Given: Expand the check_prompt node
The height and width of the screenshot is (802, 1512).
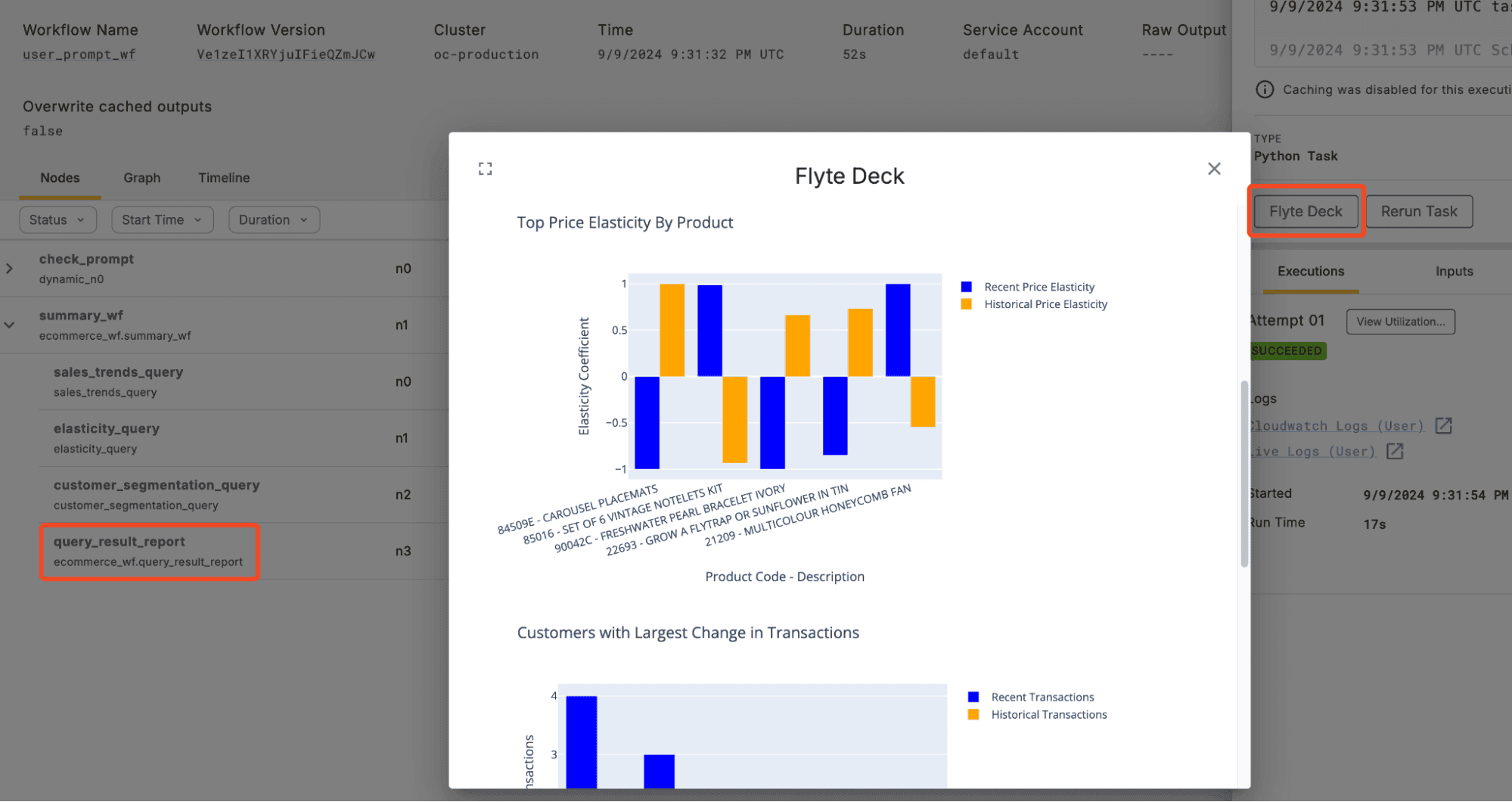Looking at the screenshot, I should click(10, 269).
